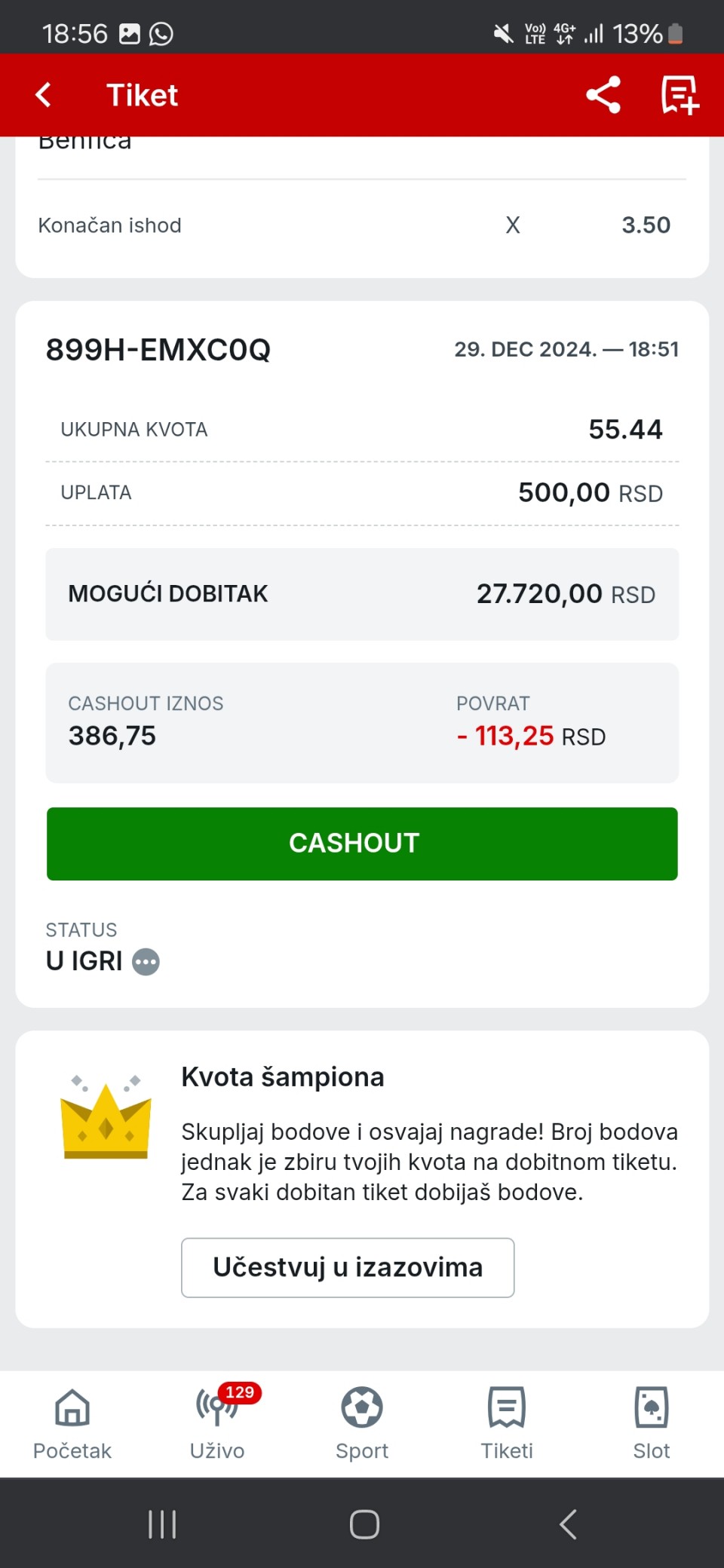Tap the cashout iznos 386,75 value
This screenshot has height=1568, width=724.
(x=112, y=736)
